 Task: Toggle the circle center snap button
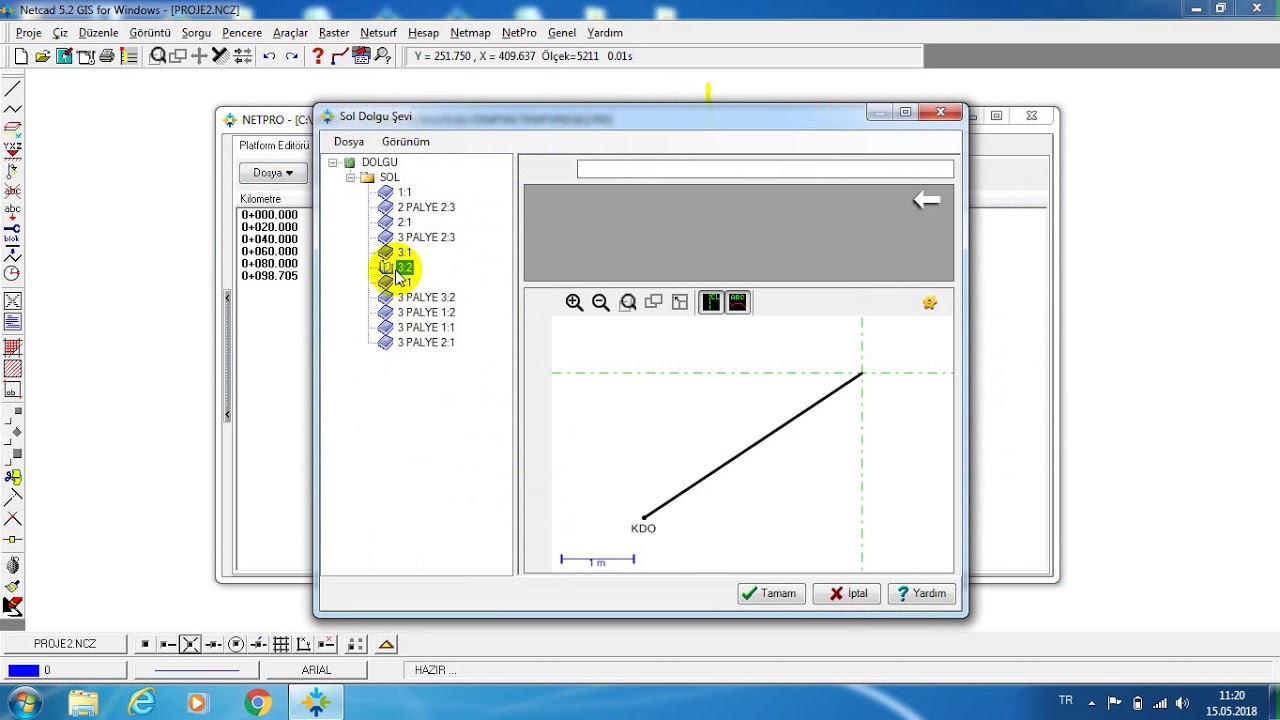pyautogui.click(x=236, y=644)
